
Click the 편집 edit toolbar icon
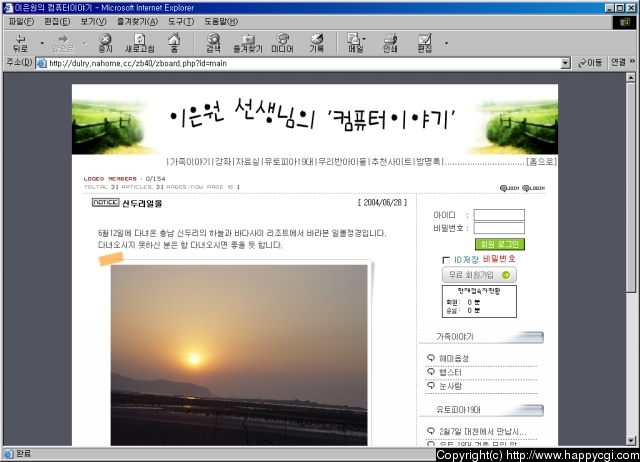coord(424,43)
